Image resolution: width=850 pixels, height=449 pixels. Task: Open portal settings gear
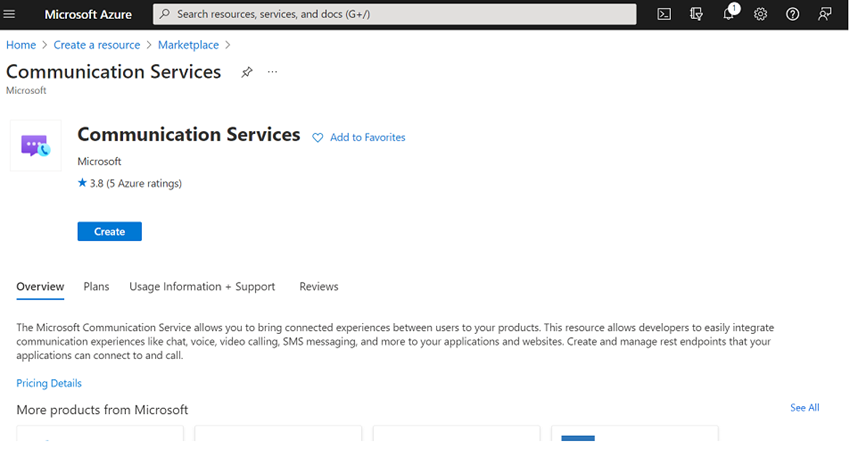click(761, 14)
